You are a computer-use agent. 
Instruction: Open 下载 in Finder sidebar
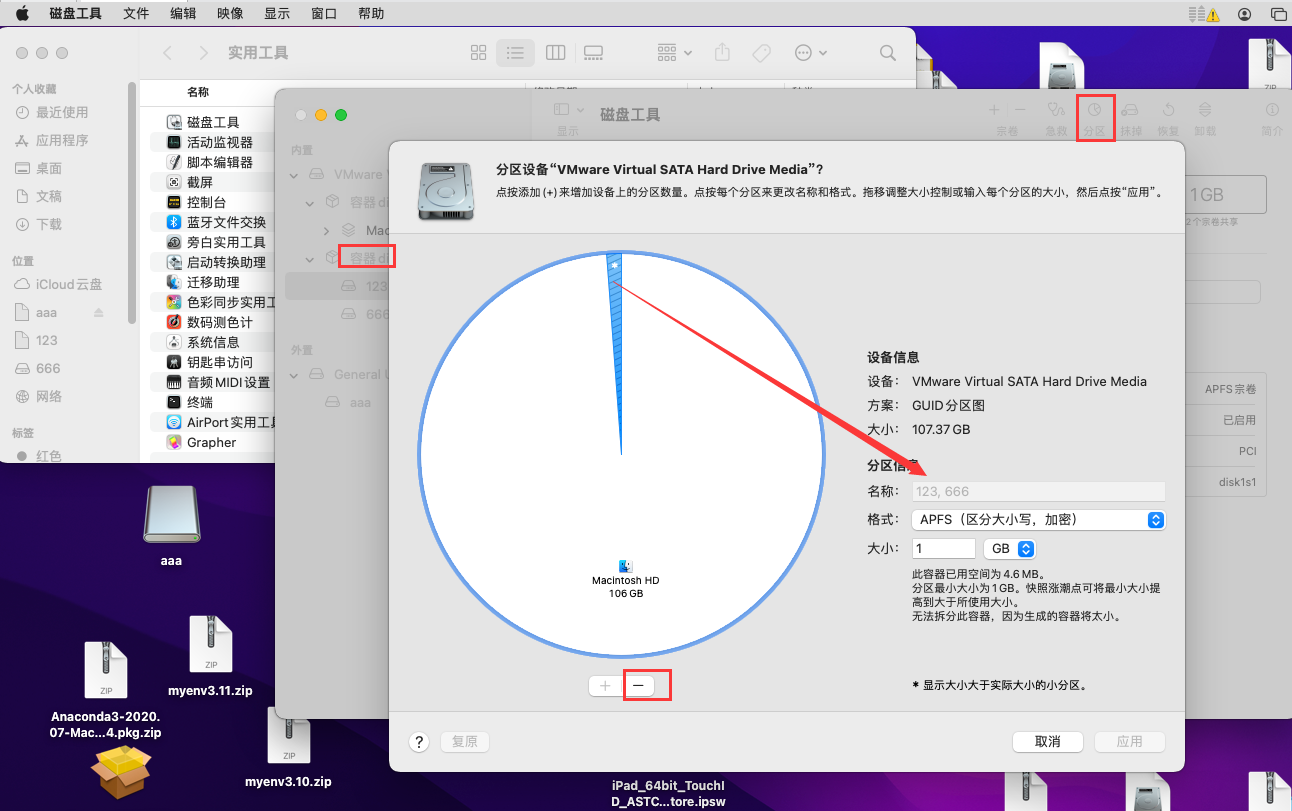click(49, 224)
